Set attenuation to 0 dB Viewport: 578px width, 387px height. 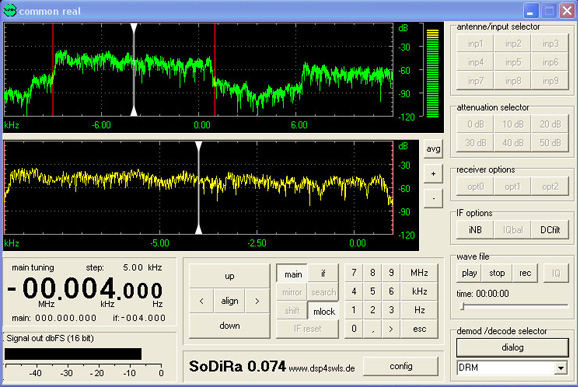tap(475, 124)
